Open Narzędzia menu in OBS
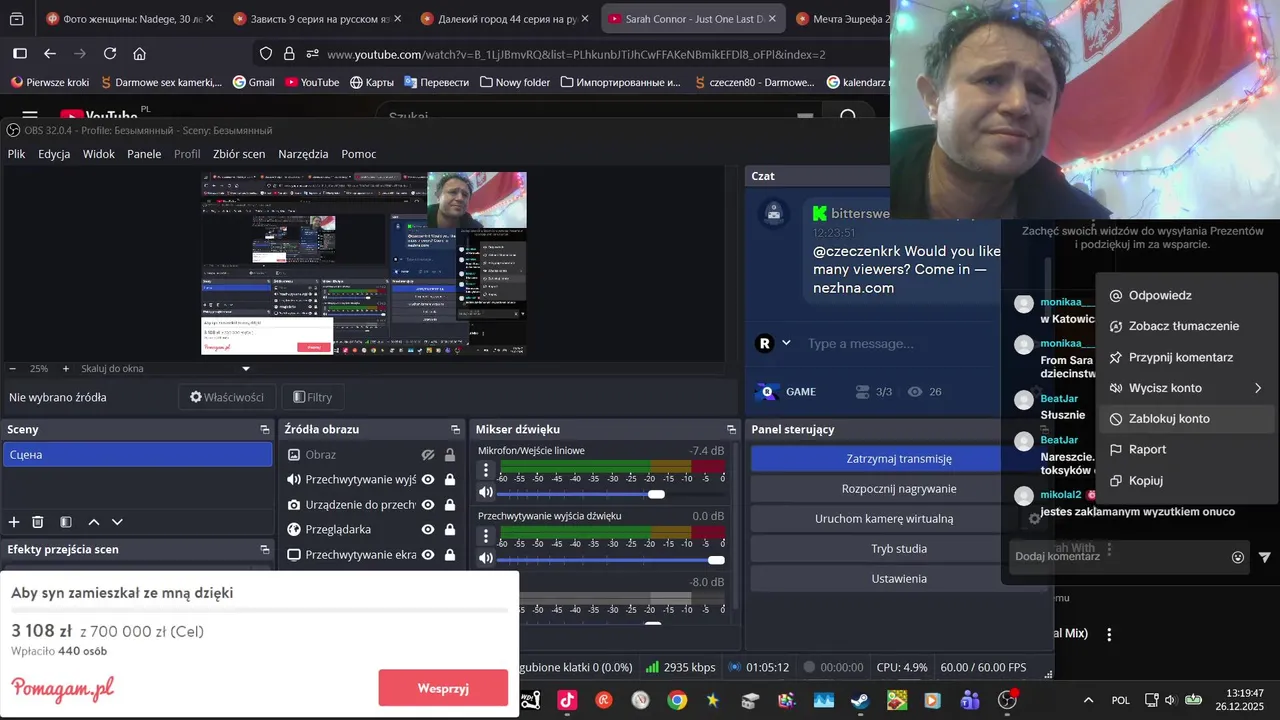 click(x=303, y=154)
